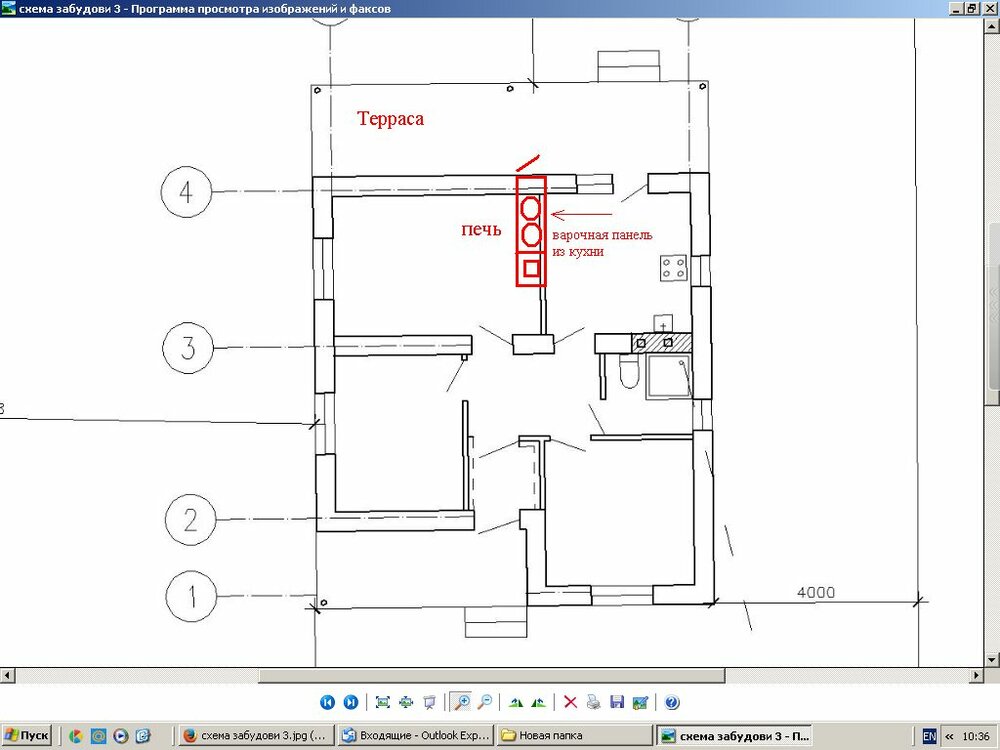Open the viewer Help icon
Image resolution: width=1000 pixels, height=750 pixels.
(672, 702)
